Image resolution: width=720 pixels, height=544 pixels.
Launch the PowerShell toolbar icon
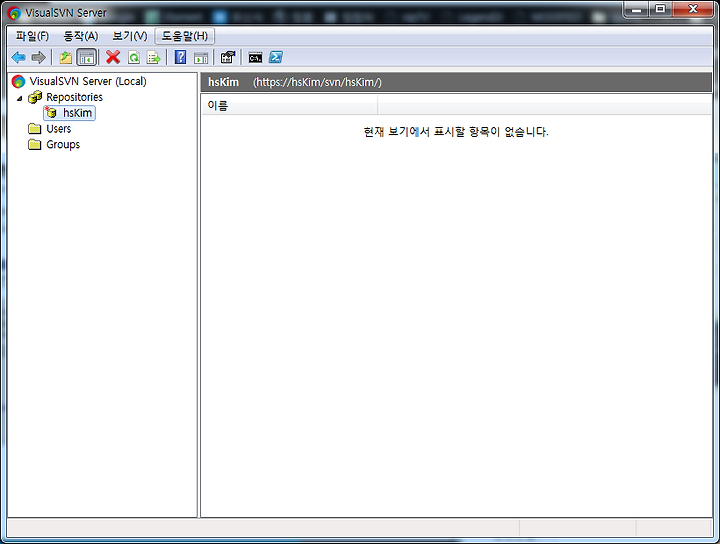point(276,57)
